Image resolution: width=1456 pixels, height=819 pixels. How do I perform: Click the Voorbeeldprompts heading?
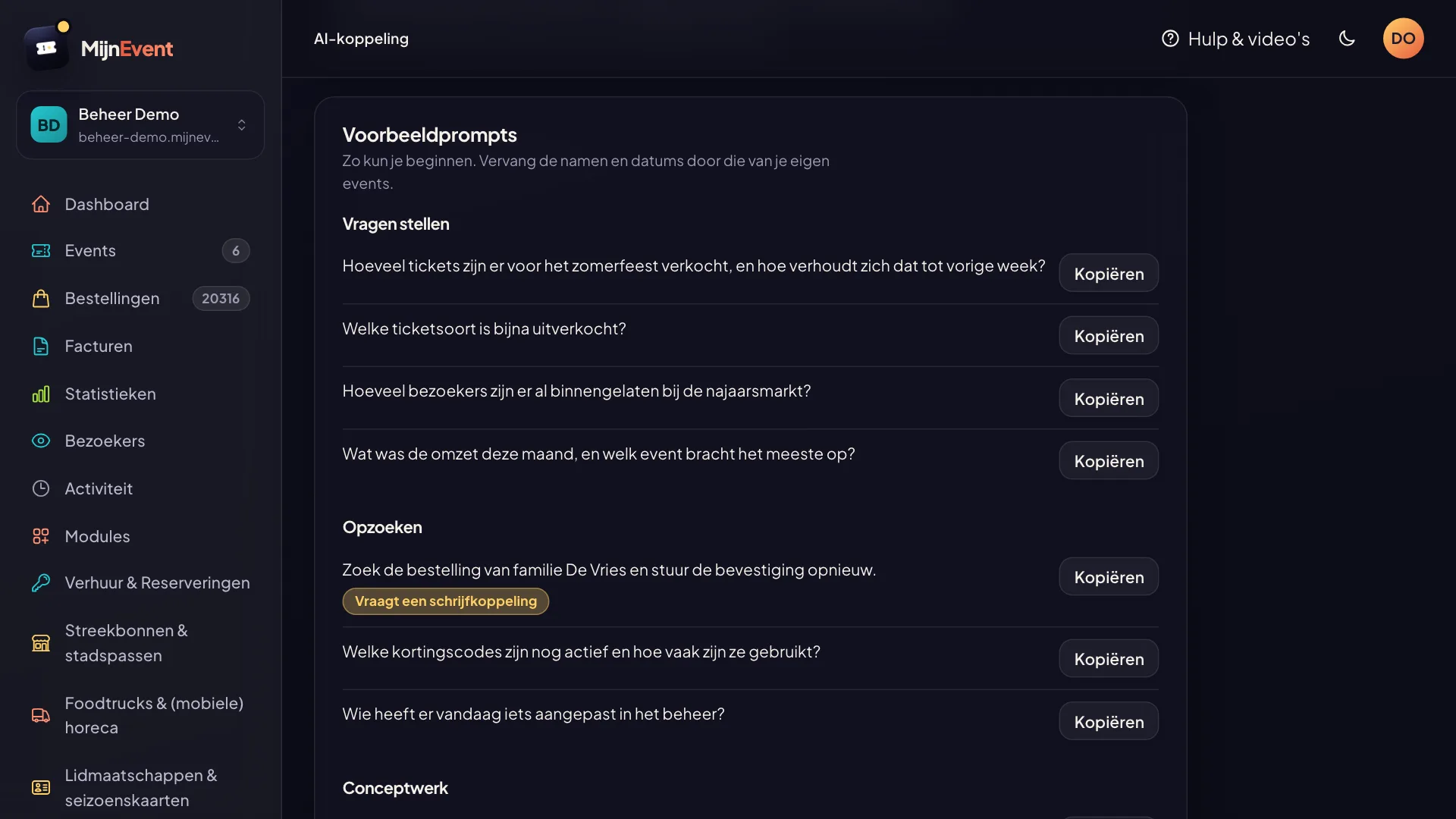[430, 135]
